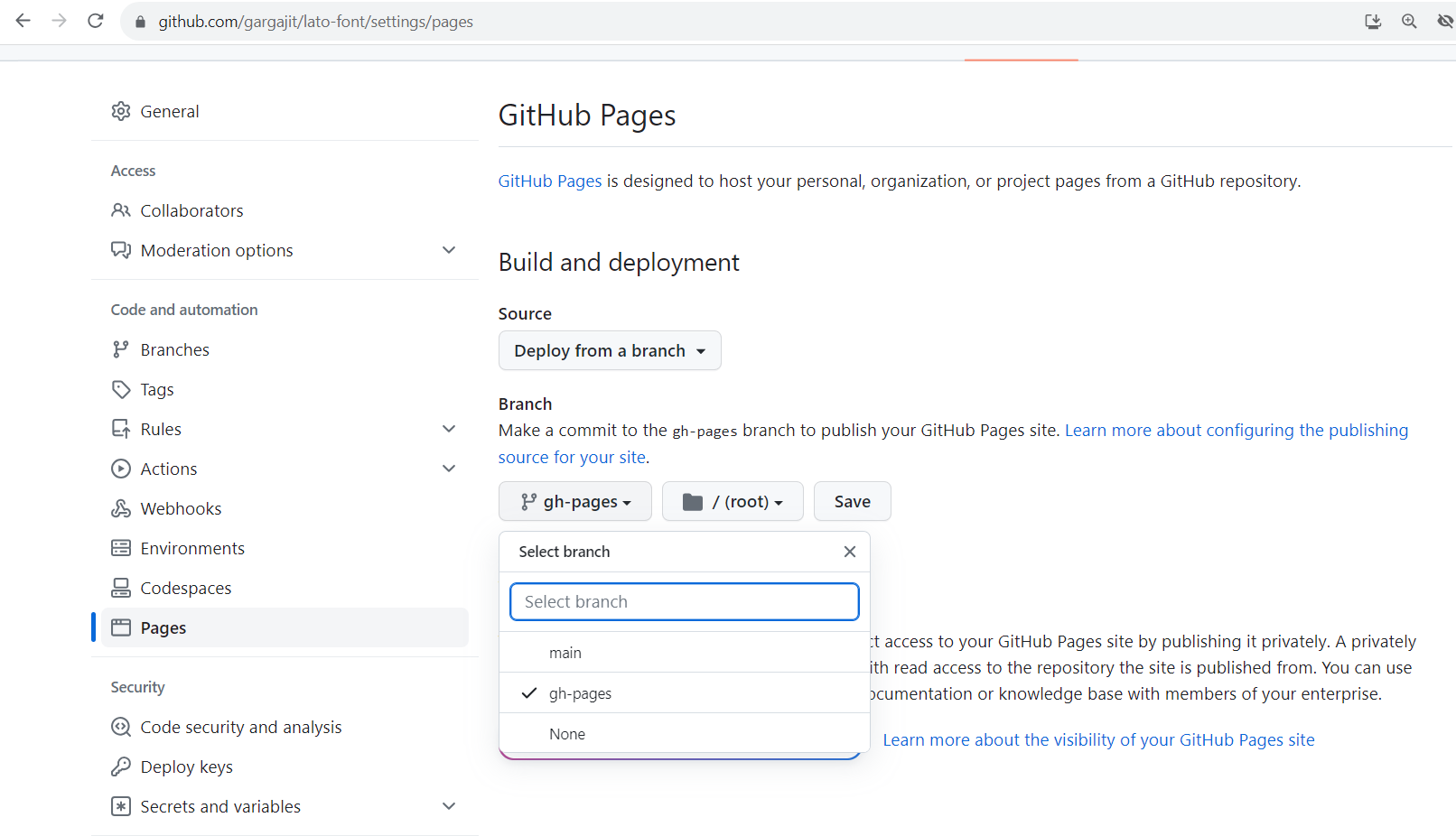Image resolution: width=1456 pixels, height=836 pixels.
Task: Click the browser address bar URL
Action: [x=316, y=22]
